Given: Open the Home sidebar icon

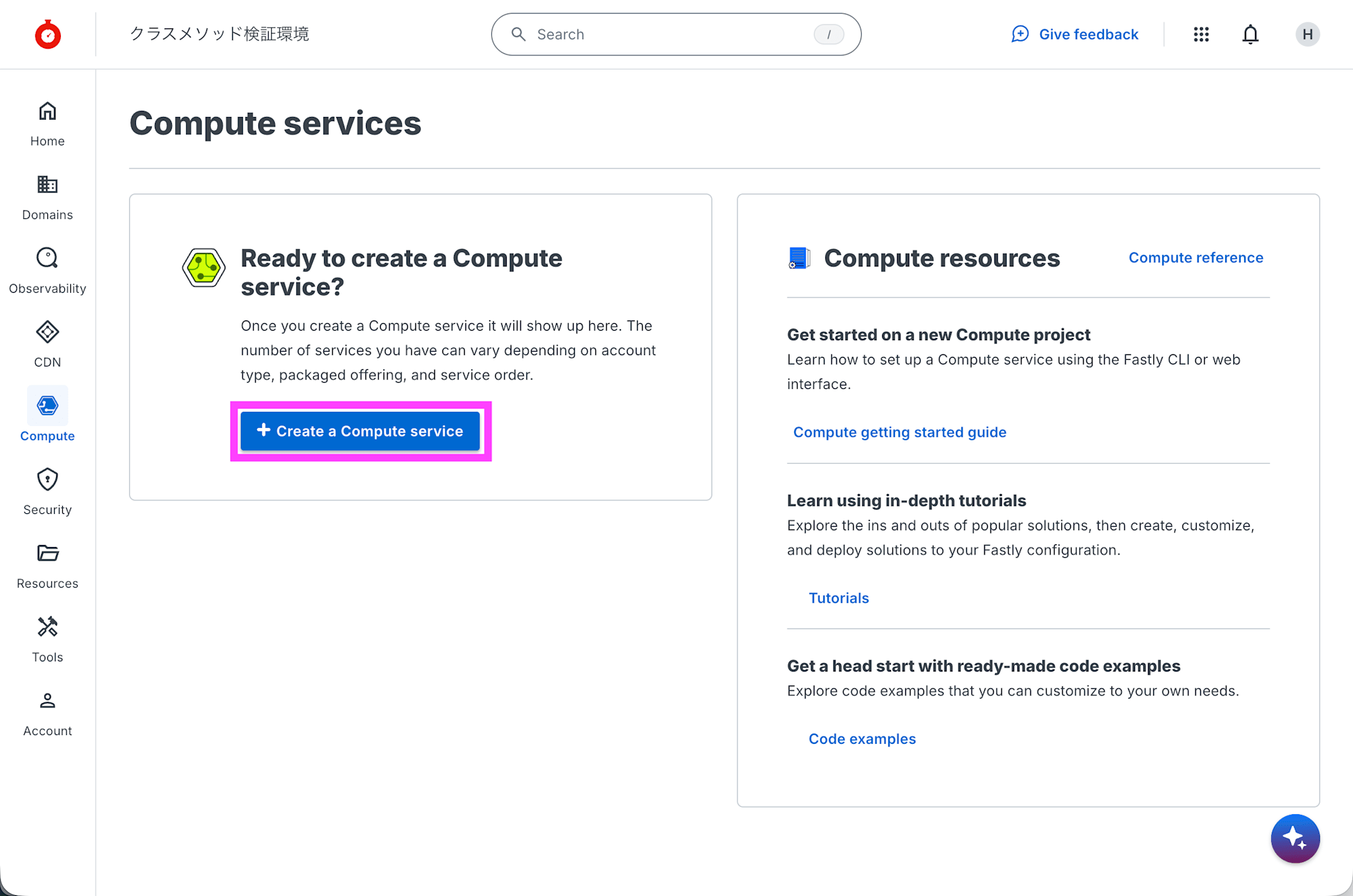Looking at the screenshot, I should [47, 112].
